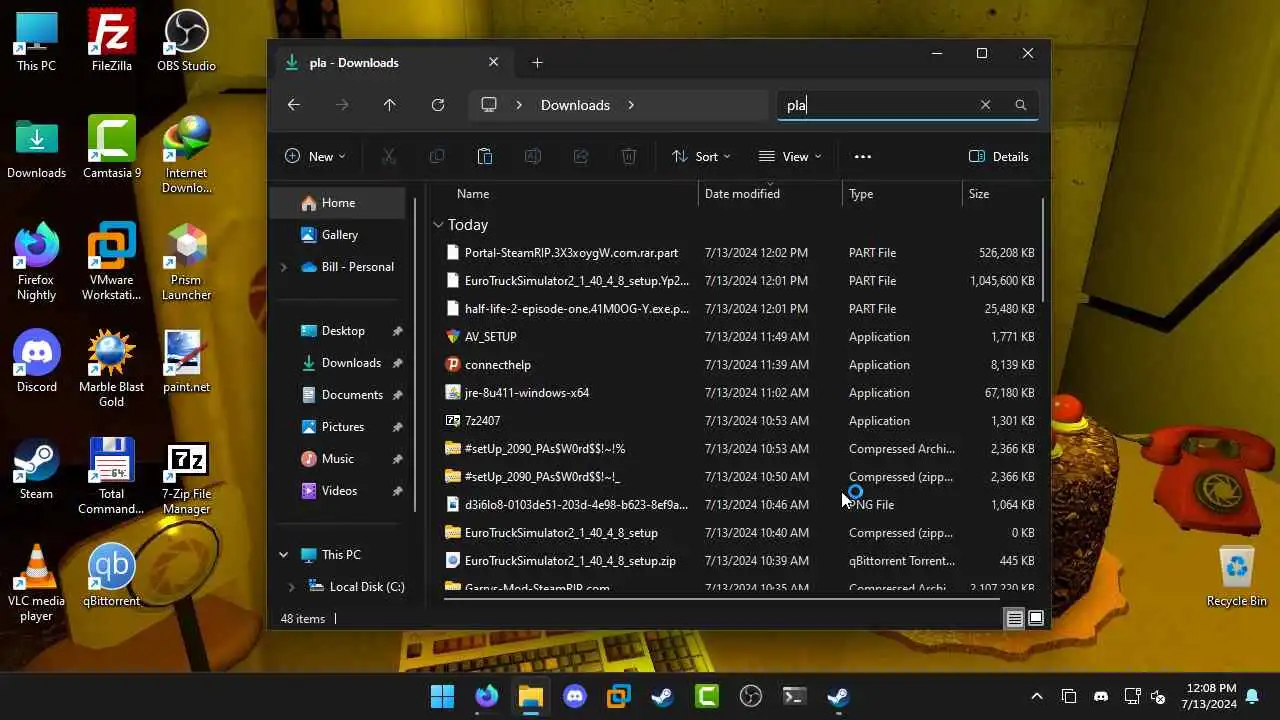This screenshot has width=1280, height=720.
Task: Open the taskbar clock and date
Action: [1209, 696]
